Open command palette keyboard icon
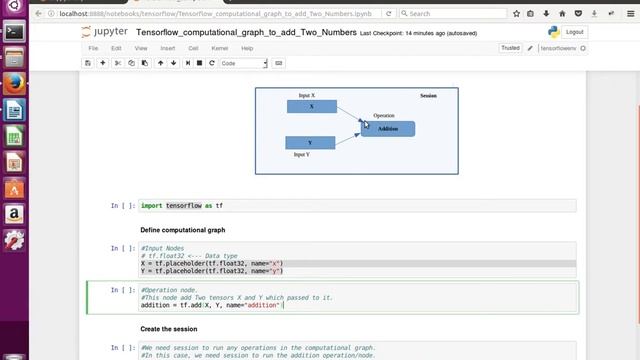 coord(279,63)
